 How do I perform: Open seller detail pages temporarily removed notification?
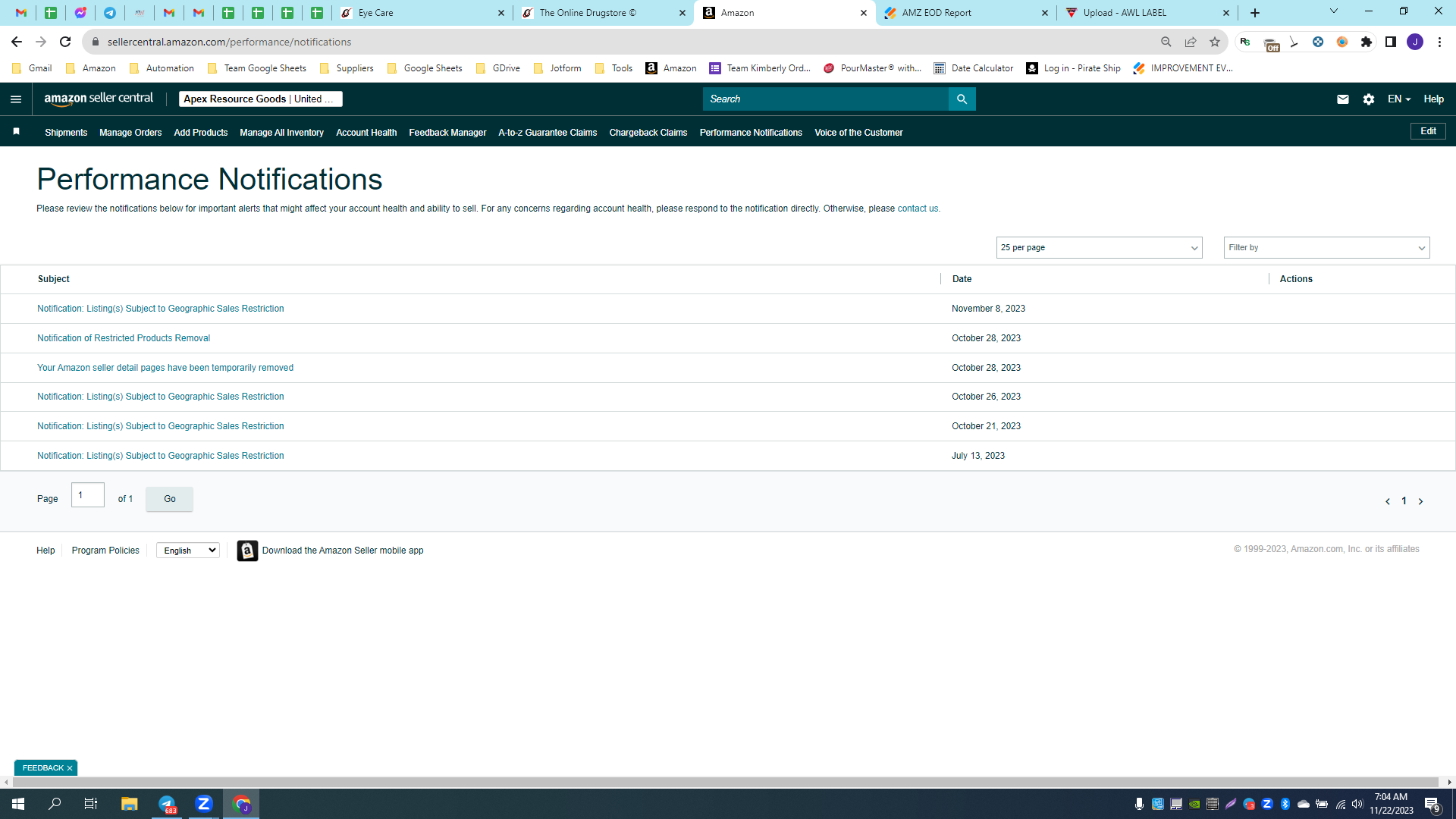click(165, 368)
